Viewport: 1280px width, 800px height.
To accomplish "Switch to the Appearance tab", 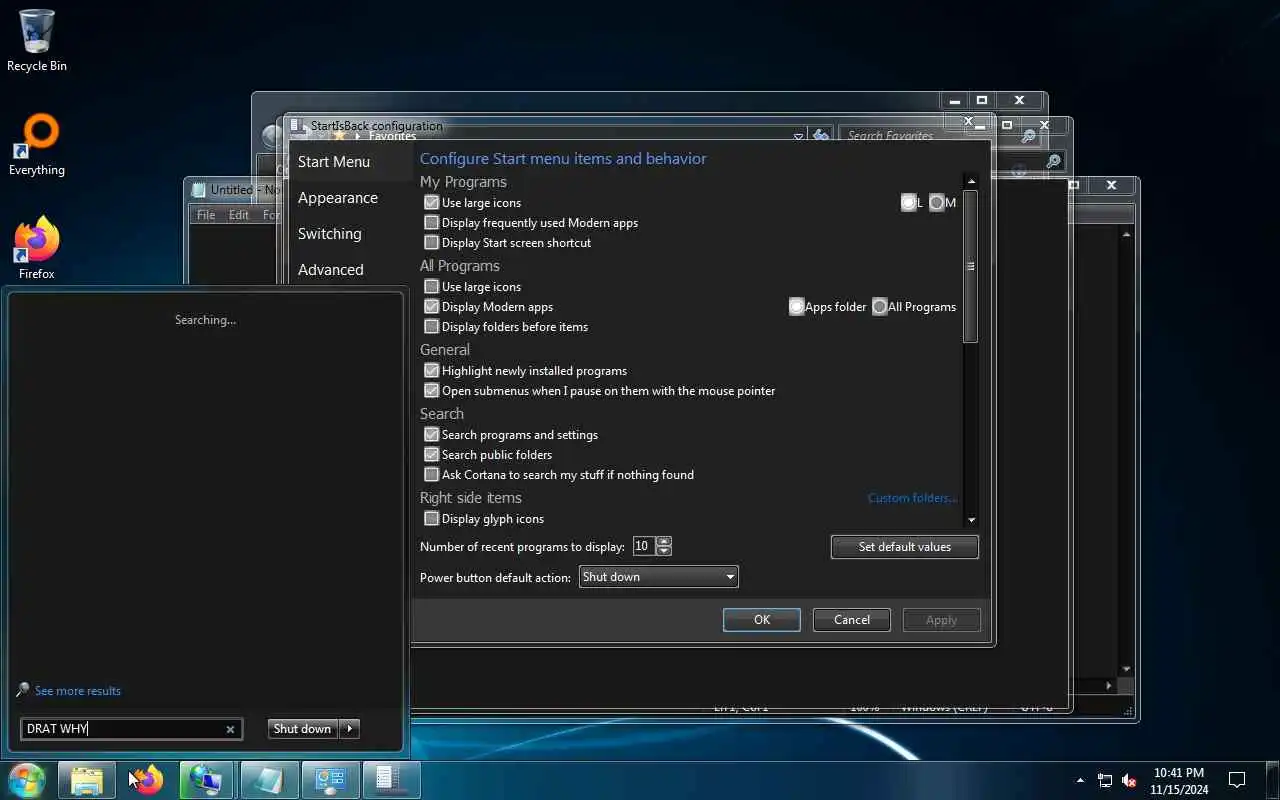I will coord(338,198).
